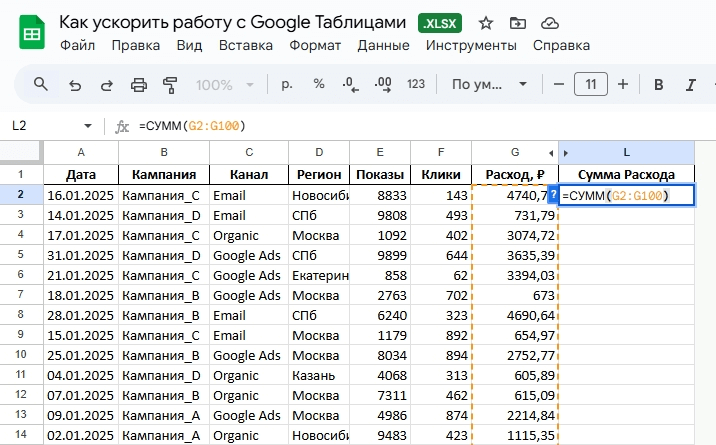
Task: Check cloud save status icon
Action: click(549, 23)
